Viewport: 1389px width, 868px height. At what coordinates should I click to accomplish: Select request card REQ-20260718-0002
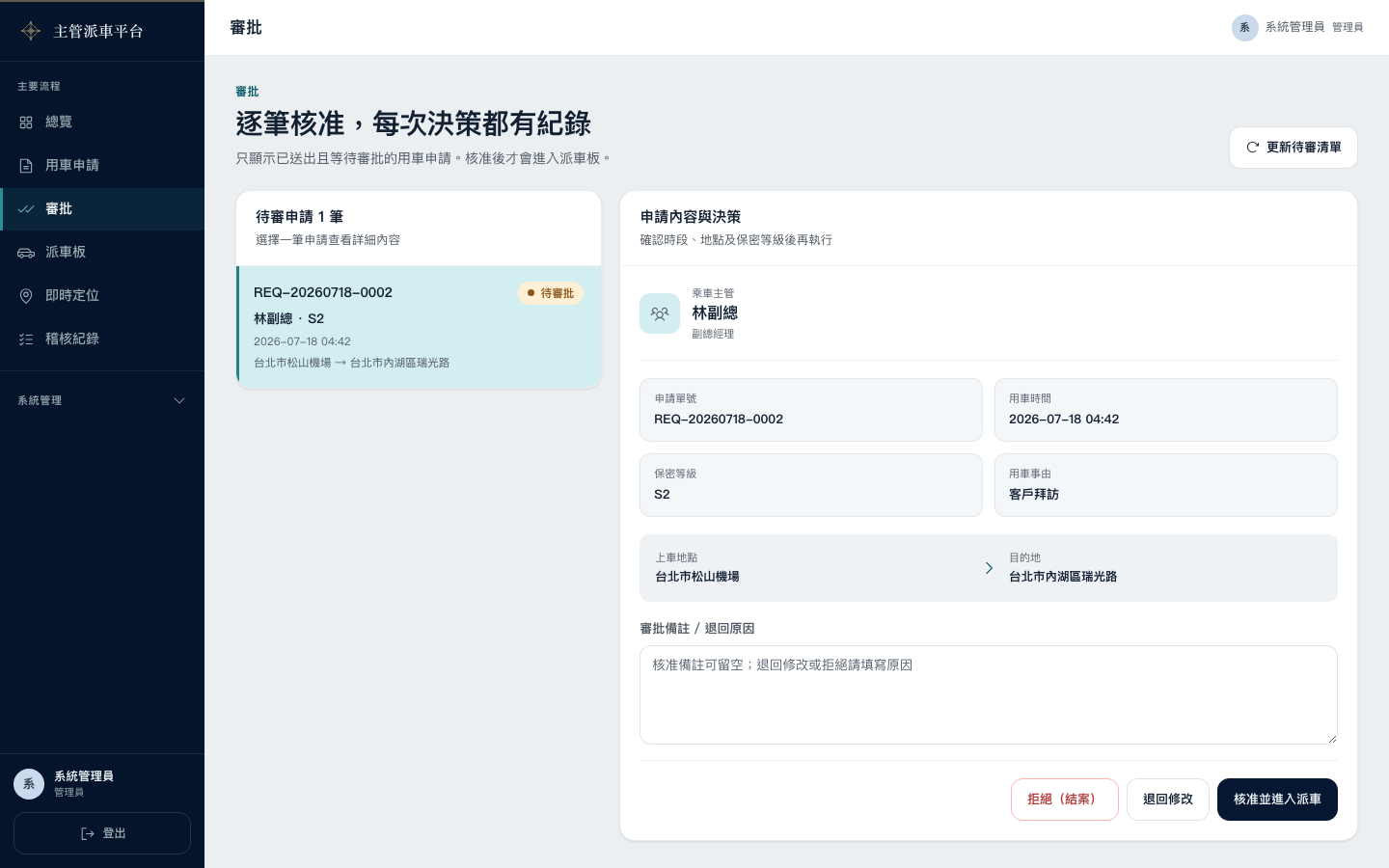419,328
